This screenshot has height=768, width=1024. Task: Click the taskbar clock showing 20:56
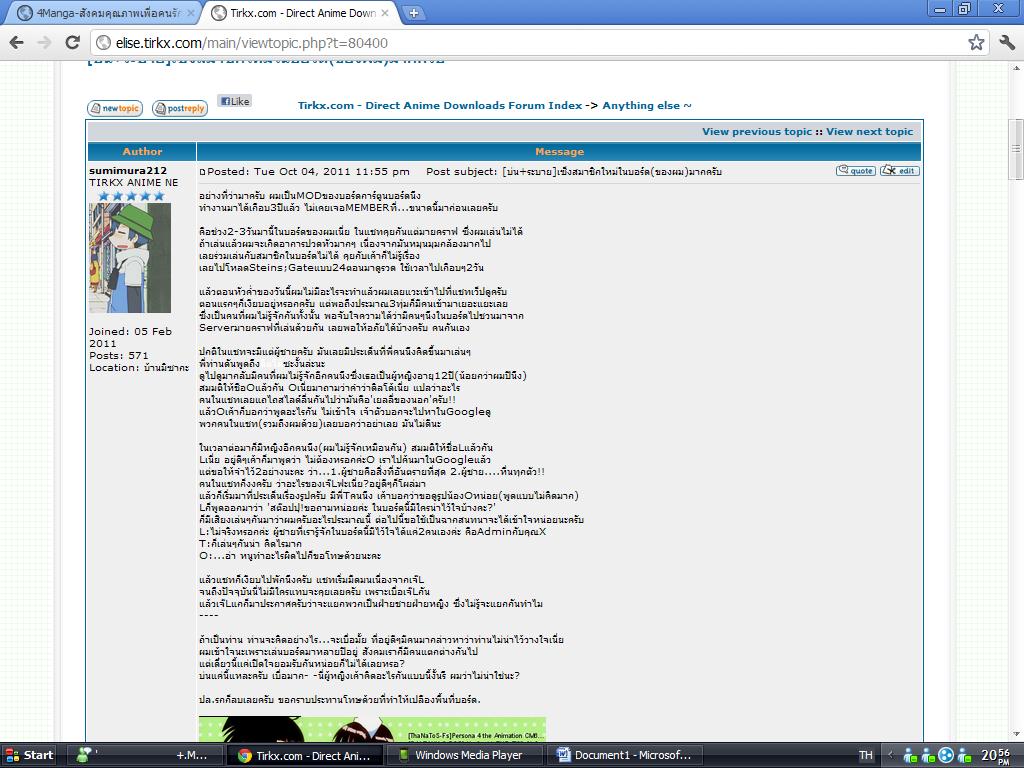[x=997, y=756]
